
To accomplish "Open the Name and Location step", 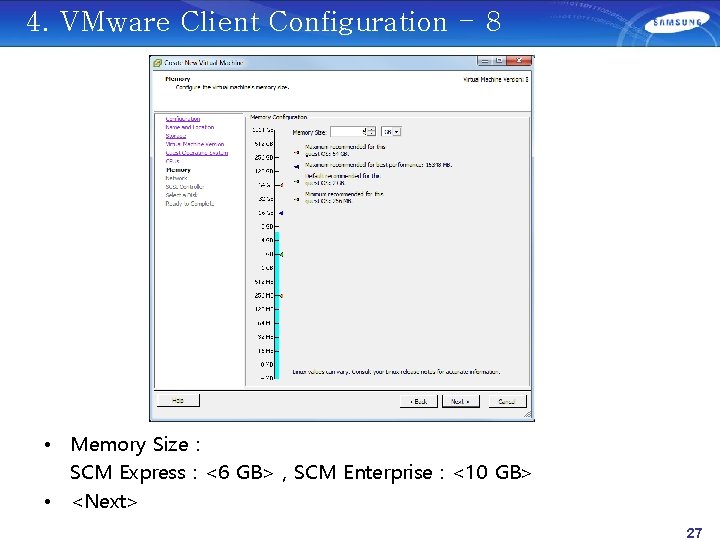I will point(190,127).
